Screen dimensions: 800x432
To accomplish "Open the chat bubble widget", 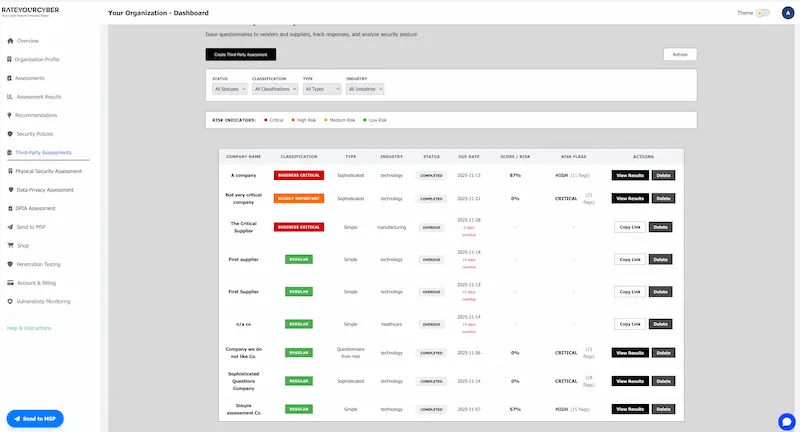I will point(785,420).
